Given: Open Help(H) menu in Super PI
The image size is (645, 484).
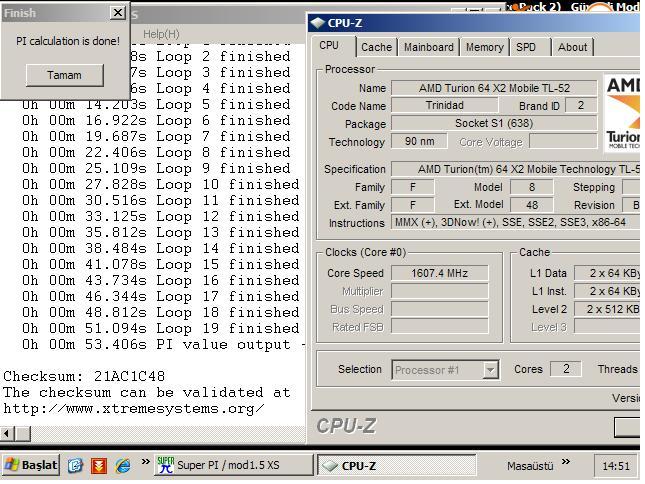Looking at the screenshot, I should coord(161,34).
